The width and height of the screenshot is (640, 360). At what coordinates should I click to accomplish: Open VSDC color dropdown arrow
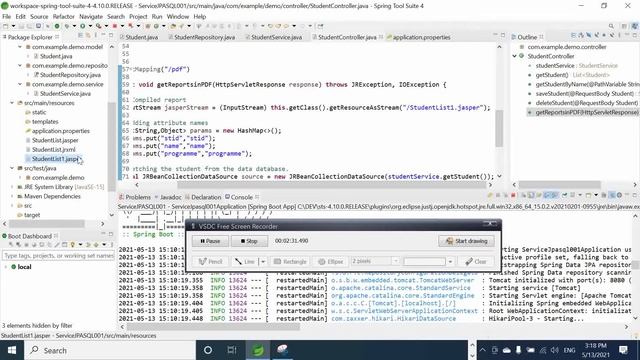coord(450,262)
